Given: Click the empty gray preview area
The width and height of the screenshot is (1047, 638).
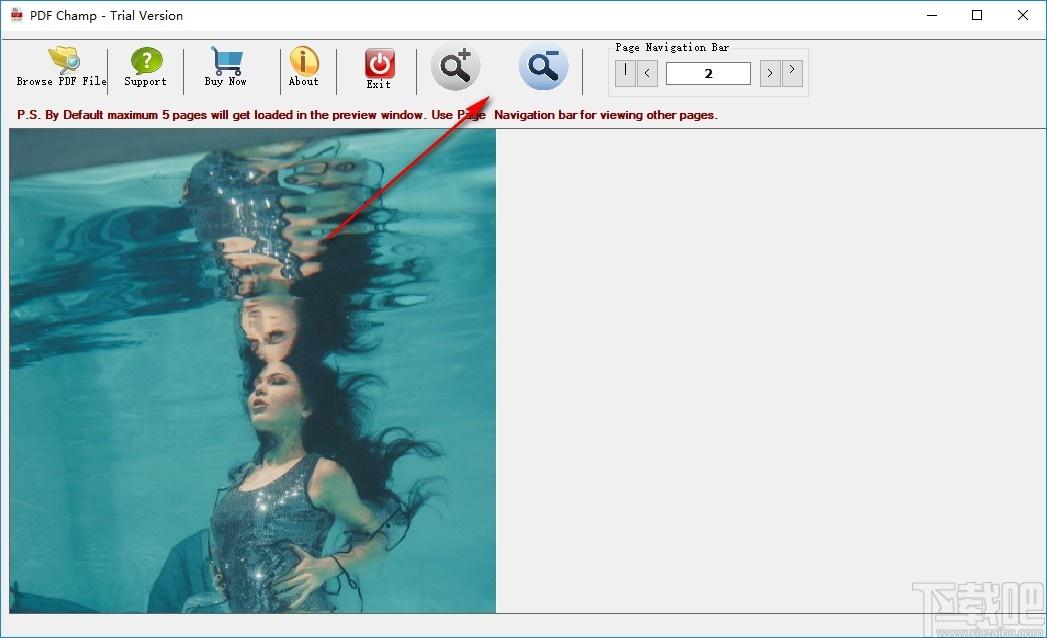Looking at the screenshot, I should [x=771, y=371].
